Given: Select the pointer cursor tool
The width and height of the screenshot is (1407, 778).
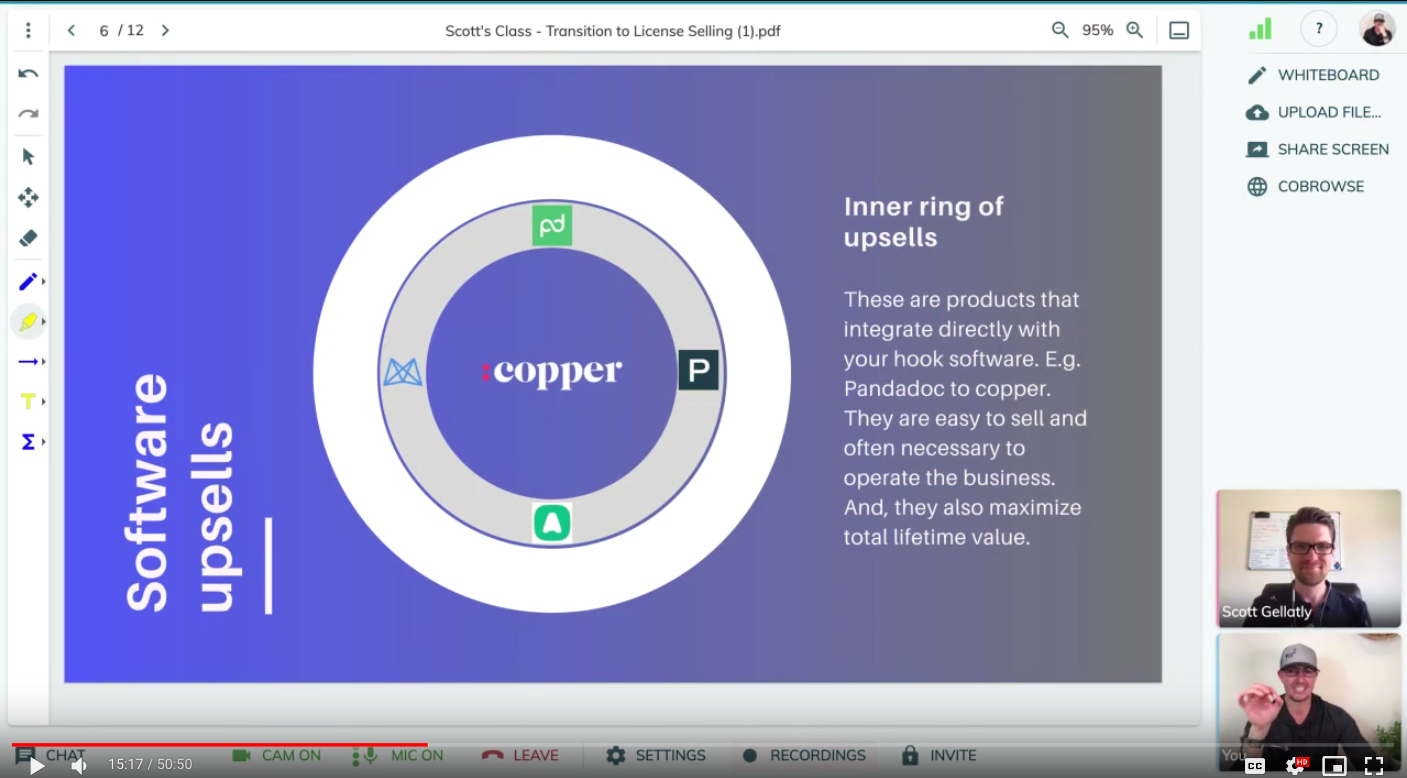Looking at the screenshot, I should coord(28,156).
